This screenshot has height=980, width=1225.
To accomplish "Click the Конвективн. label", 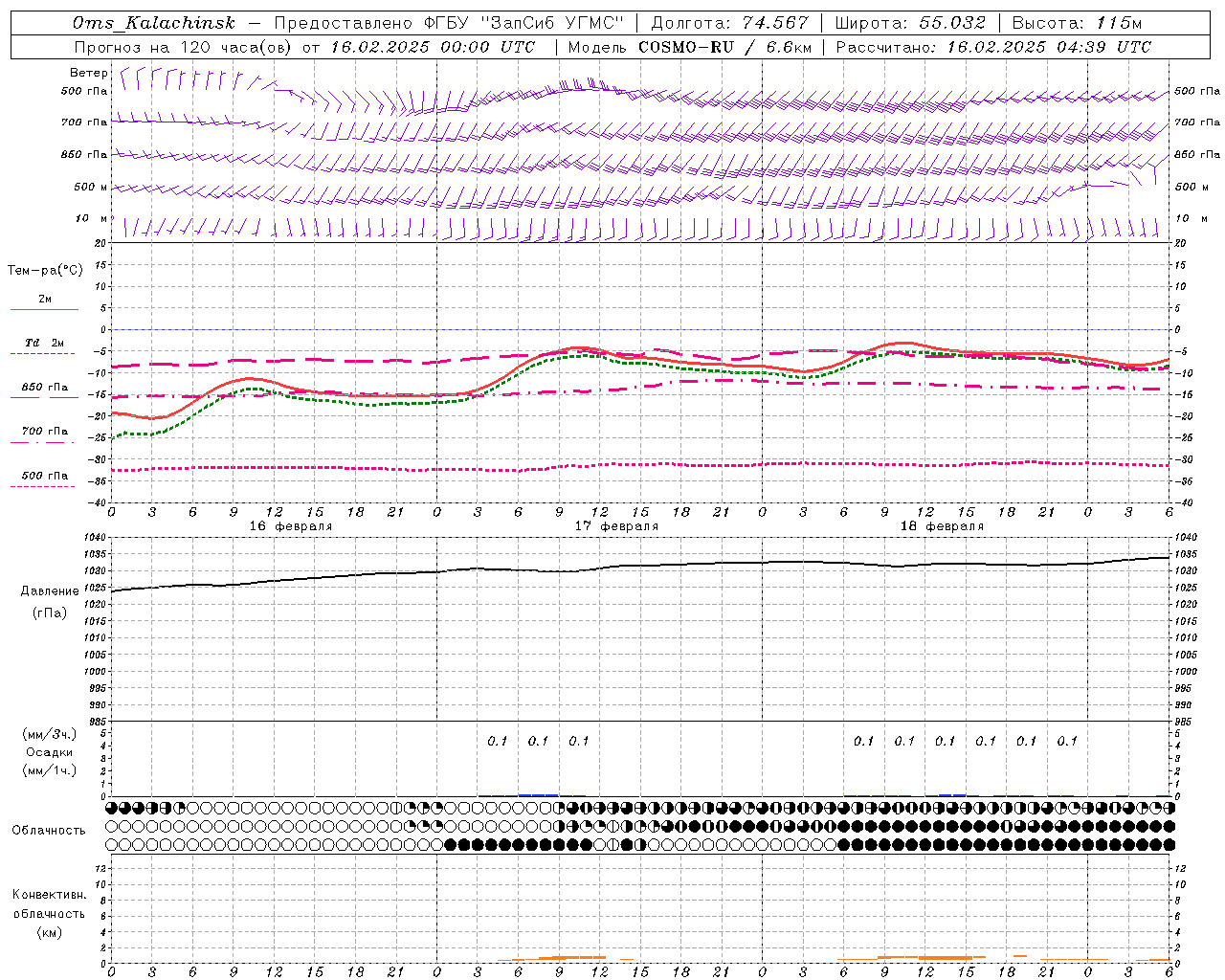I will 49,895.
